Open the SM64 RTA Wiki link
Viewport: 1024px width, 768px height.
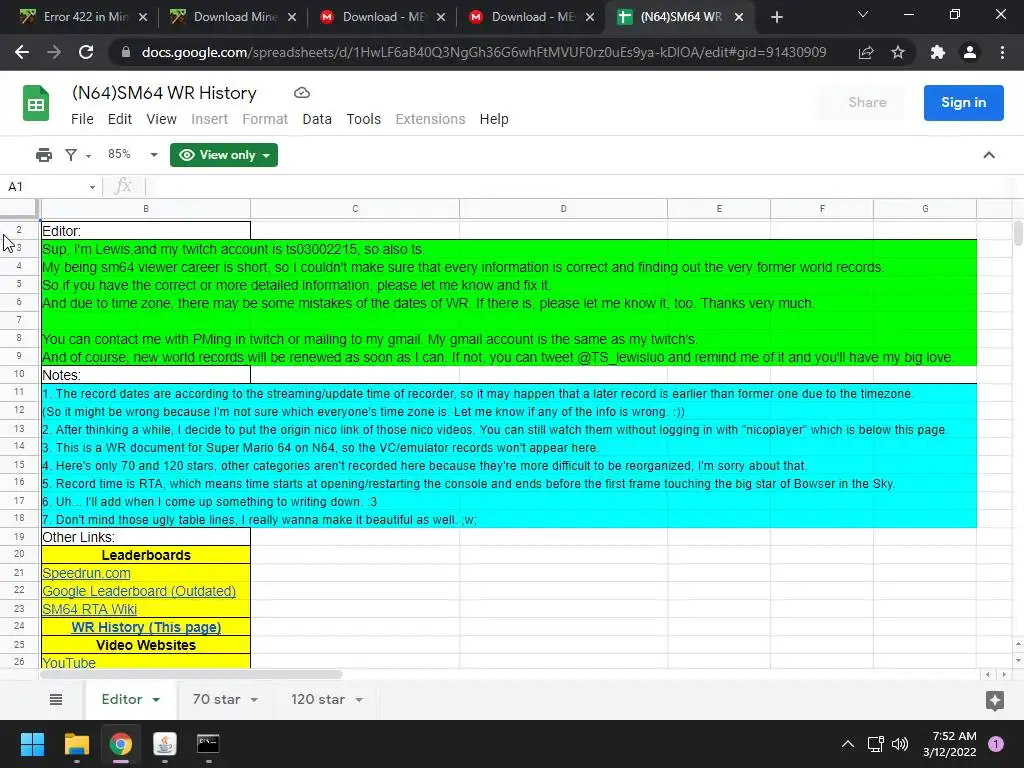89,609
